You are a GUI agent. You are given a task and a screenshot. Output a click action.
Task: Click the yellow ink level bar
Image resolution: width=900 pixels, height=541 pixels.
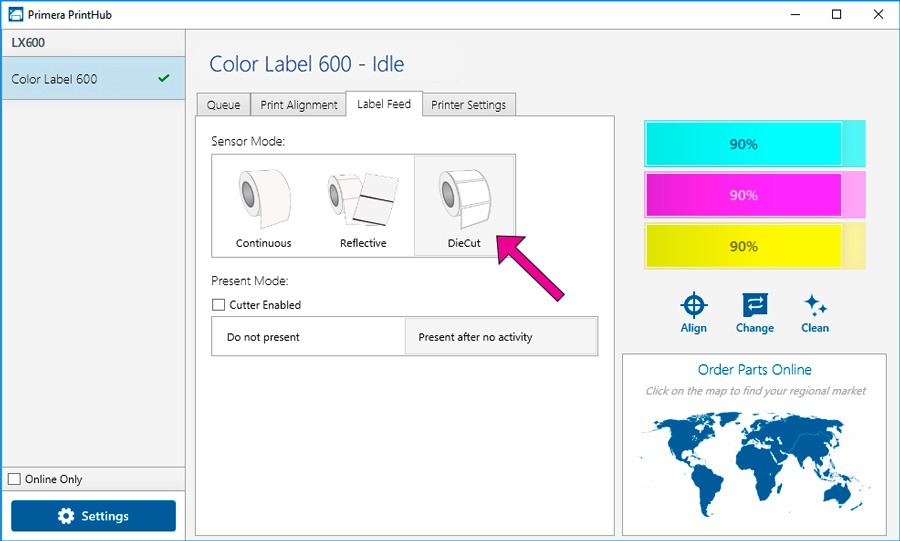point(754,246)
